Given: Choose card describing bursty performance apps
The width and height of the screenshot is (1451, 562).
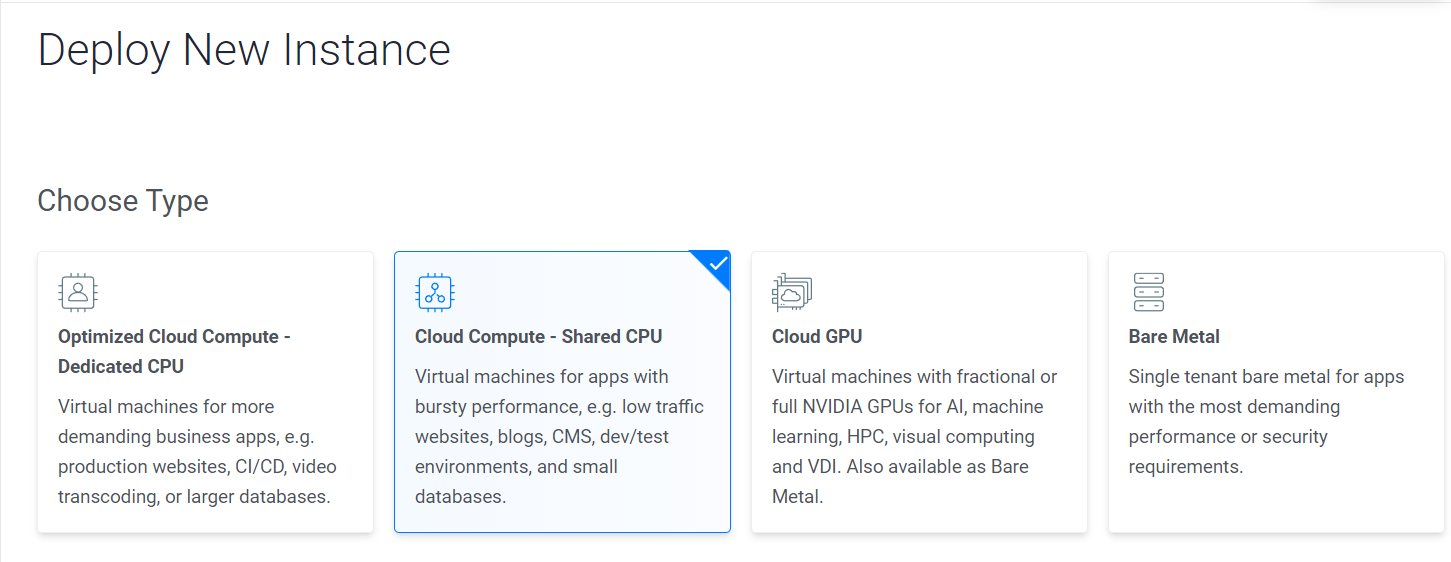Looking at the screenshot, I should tap(562, 392).
